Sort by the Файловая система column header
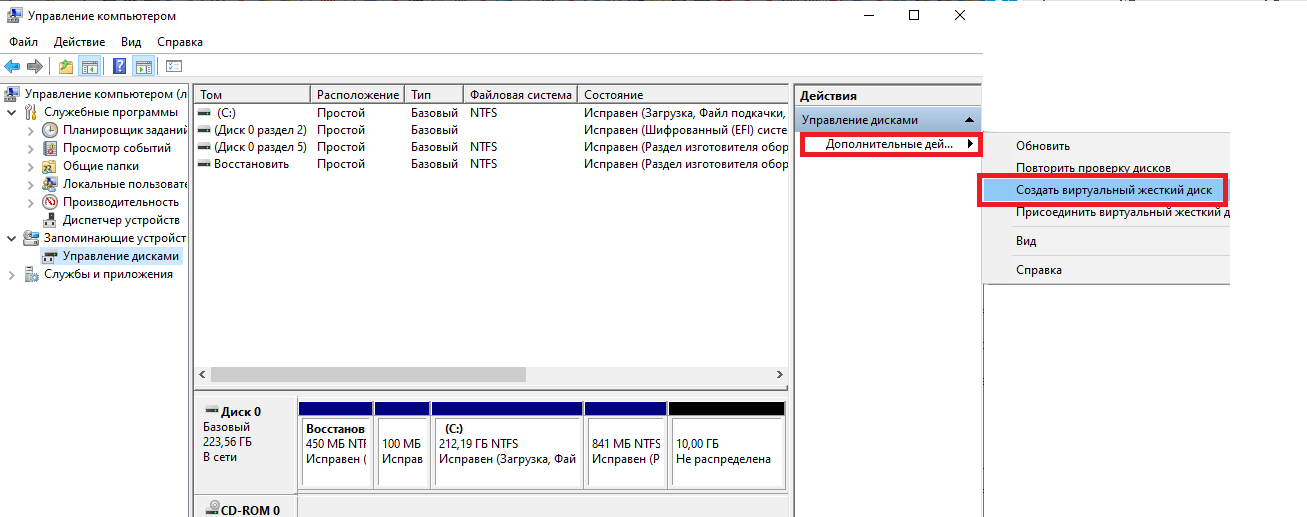The image size is (1307, 517). 520,95
